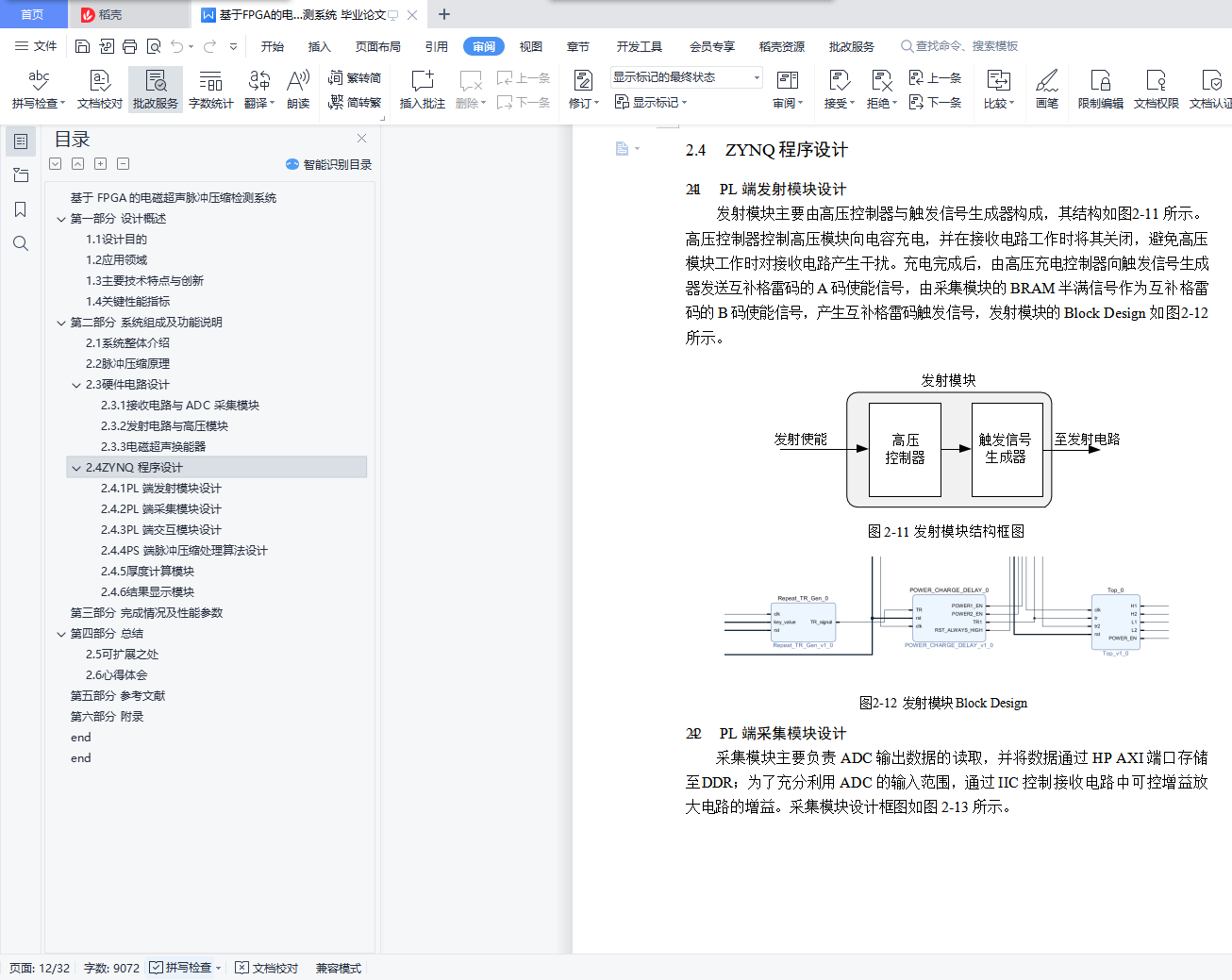Click the Save icon in quick access toolbar
The width and height of the screenshot is (1232, 980).
82,46
